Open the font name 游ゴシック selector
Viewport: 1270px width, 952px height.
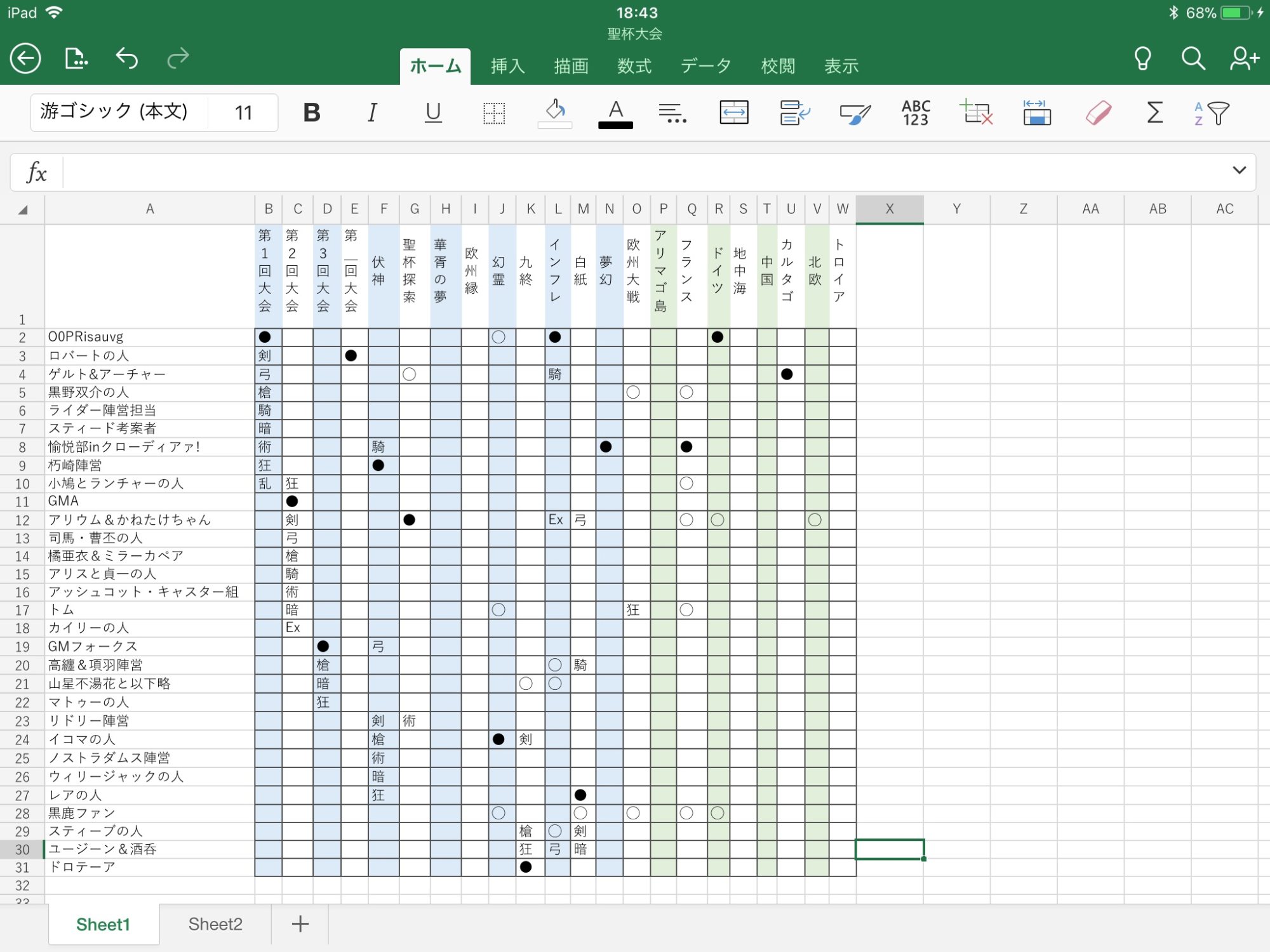tap(114, 112)
